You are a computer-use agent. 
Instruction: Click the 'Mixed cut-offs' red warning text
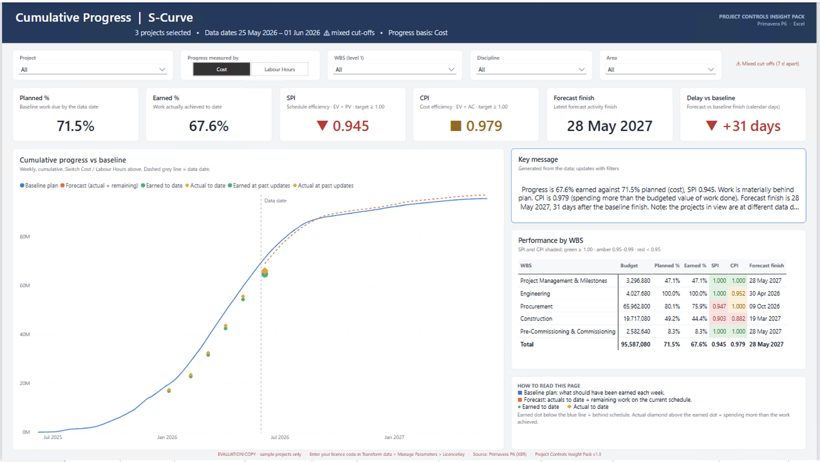[767, 64]
